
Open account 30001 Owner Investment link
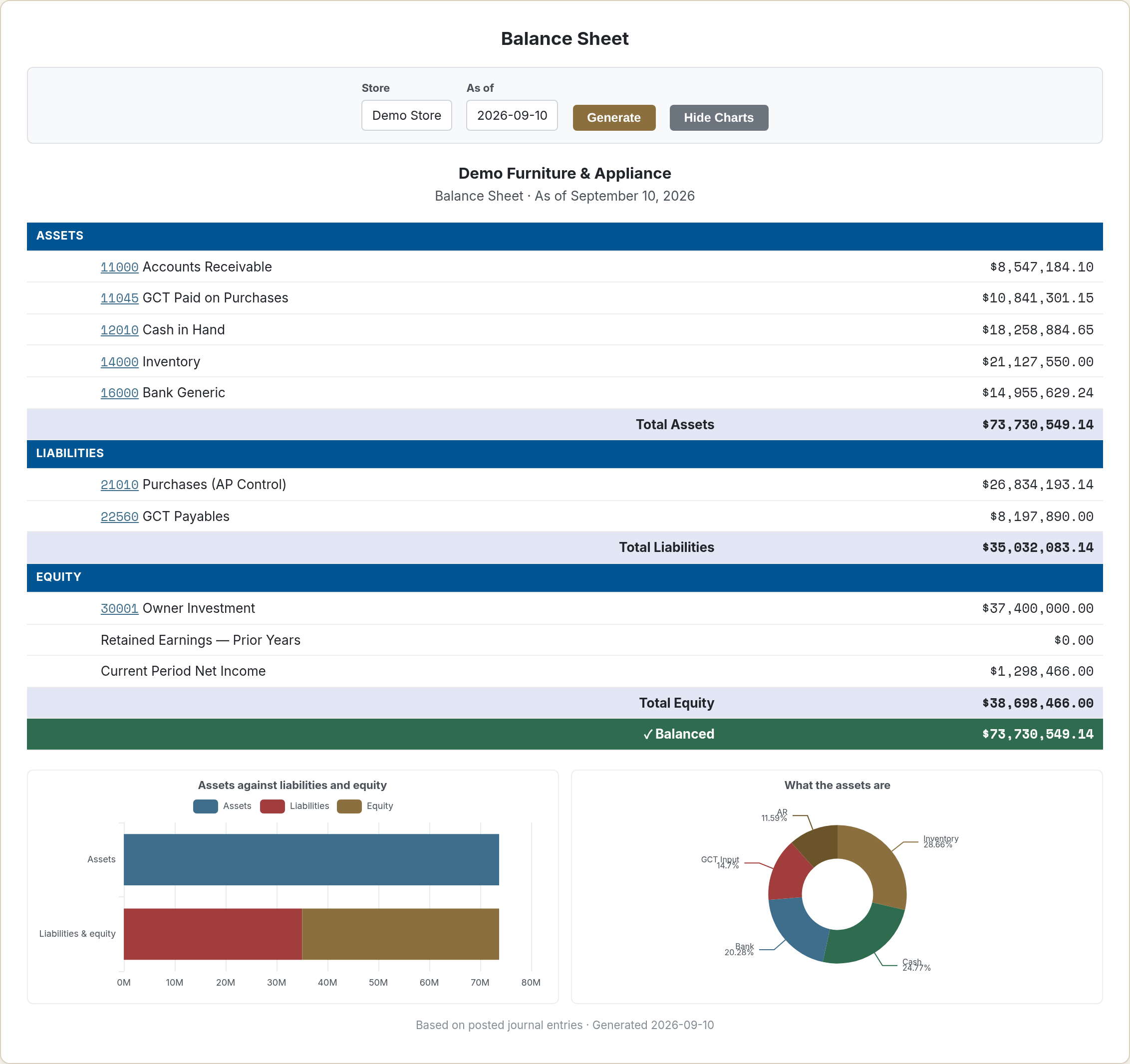(119, 608)
